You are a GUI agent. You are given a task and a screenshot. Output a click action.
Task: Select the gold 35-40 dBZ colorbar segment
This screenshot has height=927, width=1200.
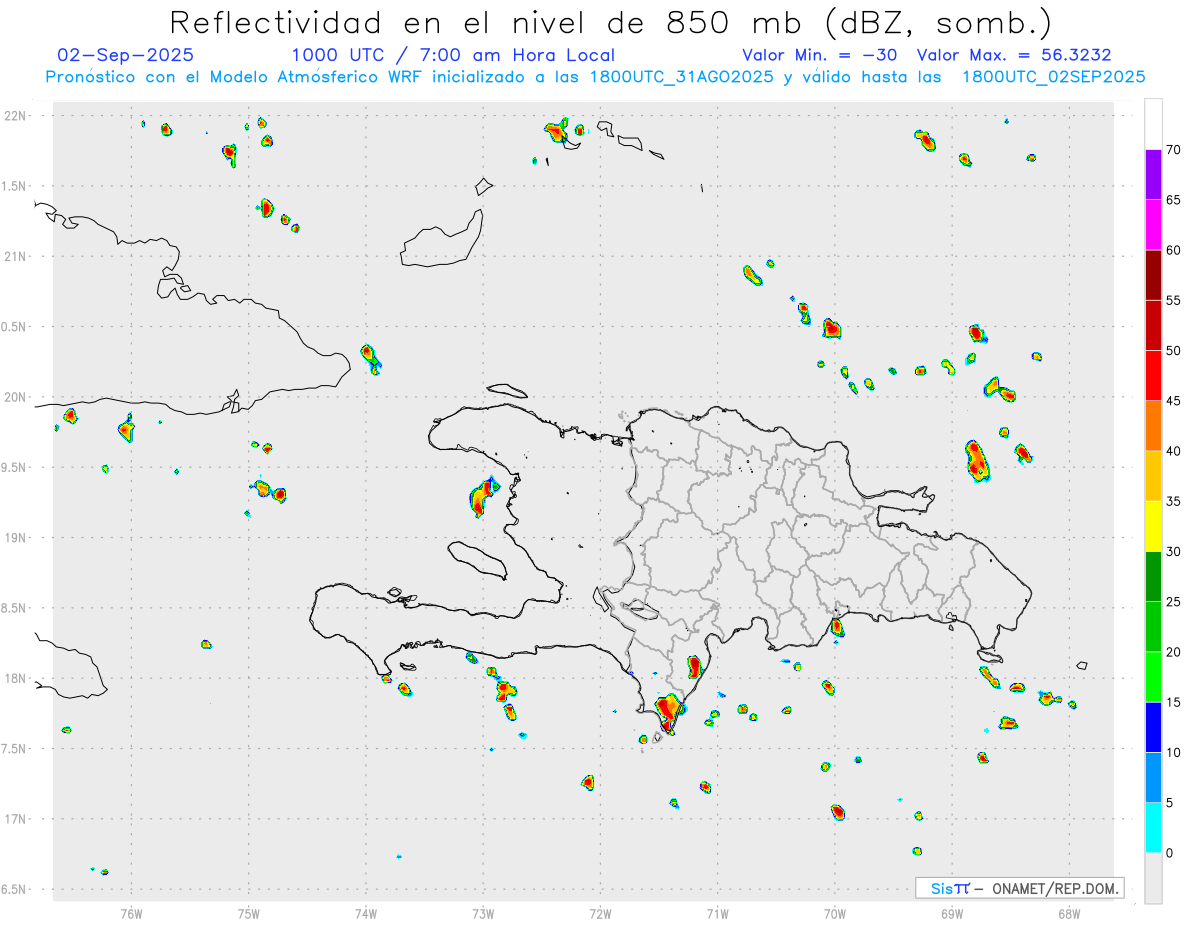[1153, 476]
